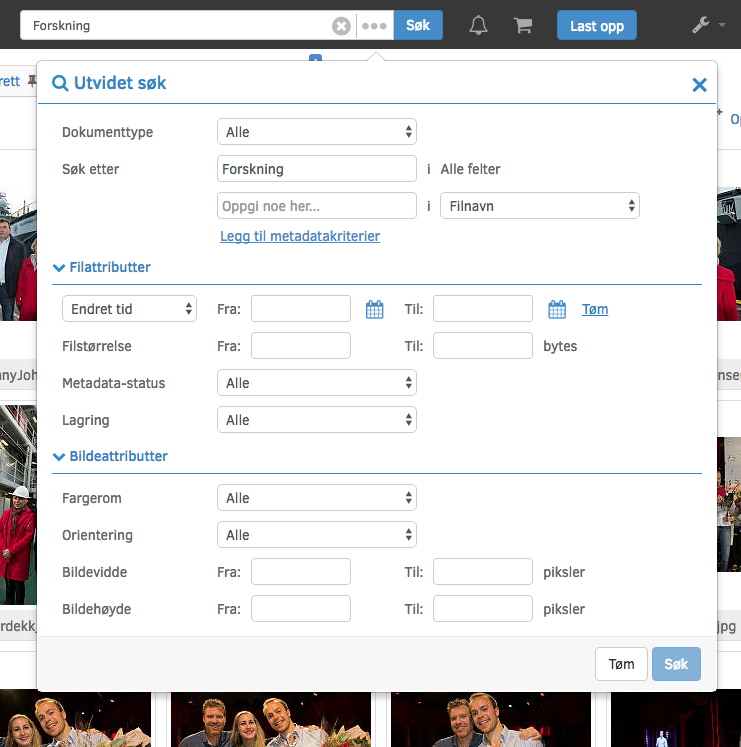Open the Endret tid dropdown
741x747 pixels.
(129, 309)
